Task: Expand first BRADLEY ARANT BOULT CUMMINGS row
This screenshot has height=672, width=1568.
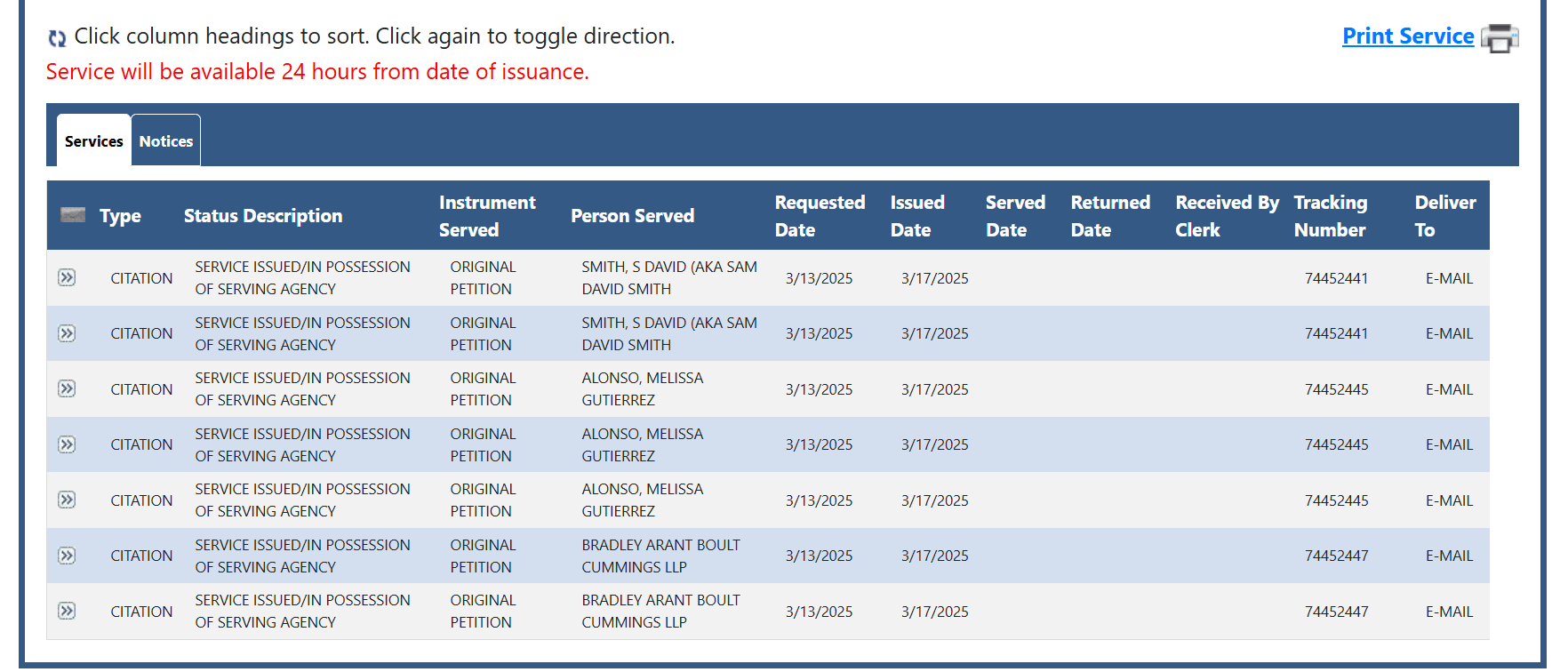Action: [67, 556]
